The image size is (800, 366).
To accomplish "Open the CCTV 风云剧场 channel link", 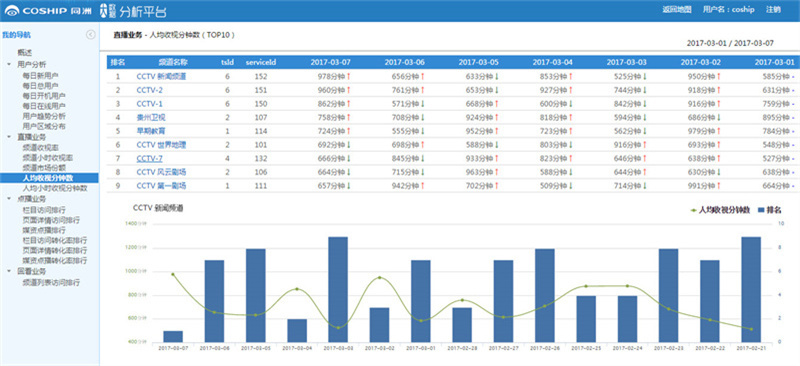I will [x=161, y=173].
